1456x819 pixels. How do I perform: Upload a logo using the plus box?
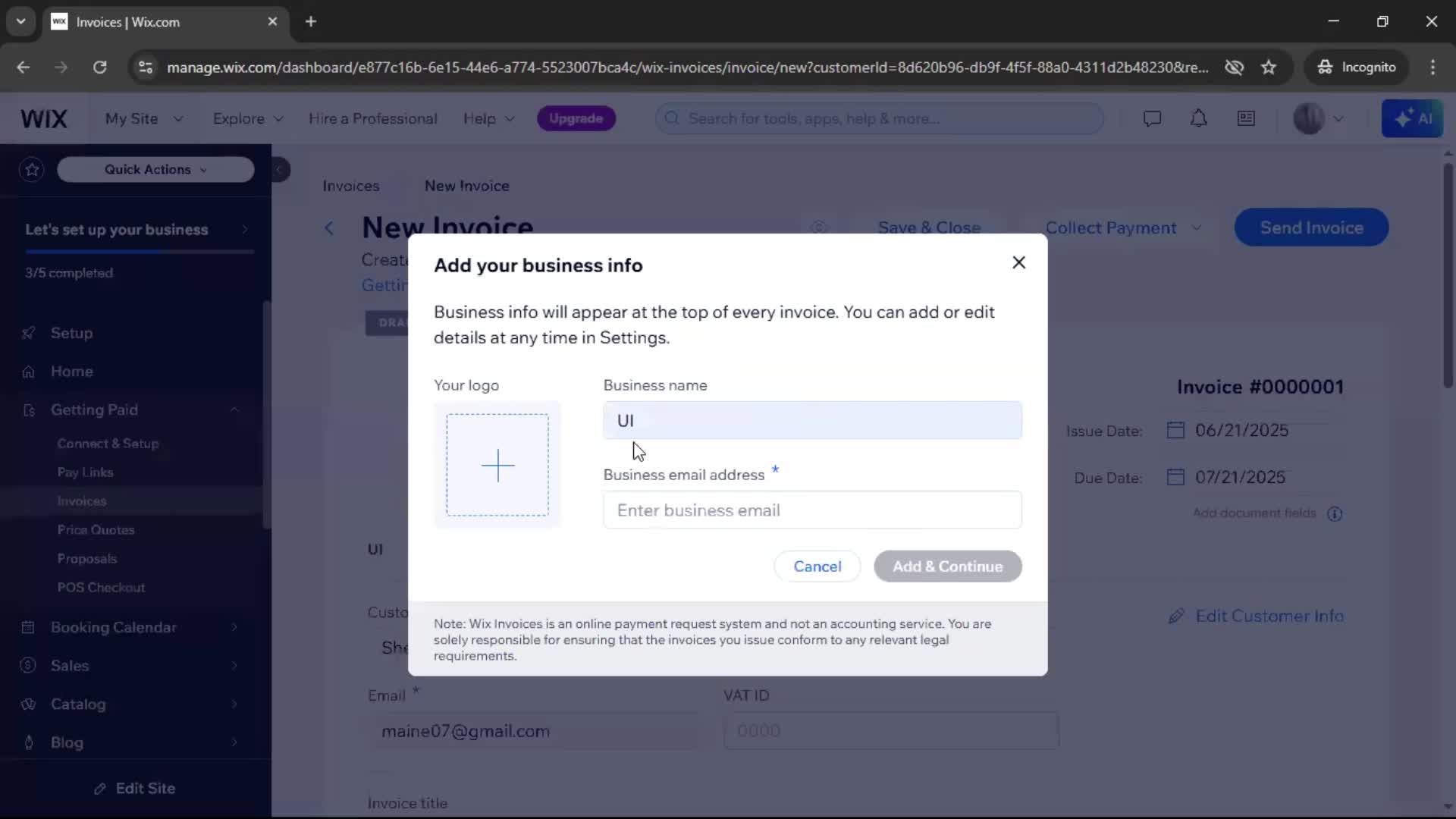[x=497, y=465]
